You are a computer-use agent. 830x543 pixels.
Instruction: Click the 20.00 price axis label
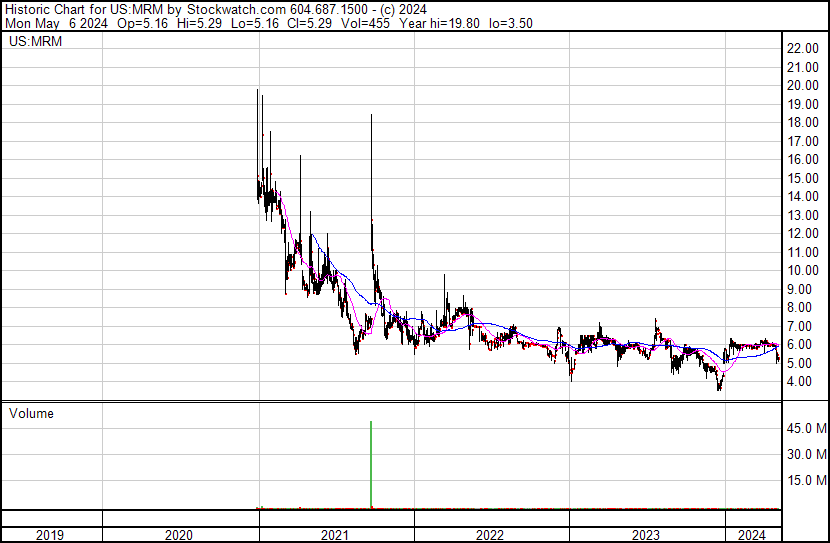click(x=803, y=85)
